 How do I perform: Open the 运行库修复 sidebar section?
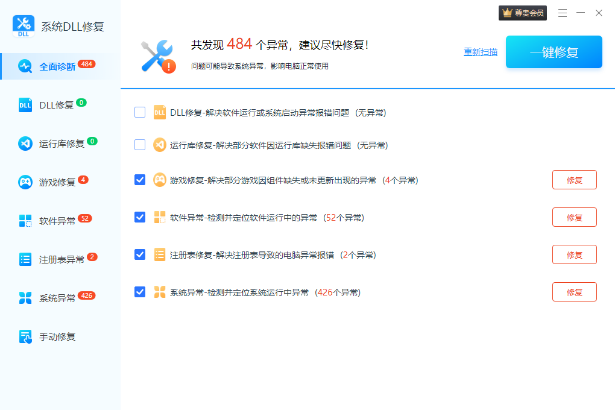pyautogui.click(x=60, y=144)
